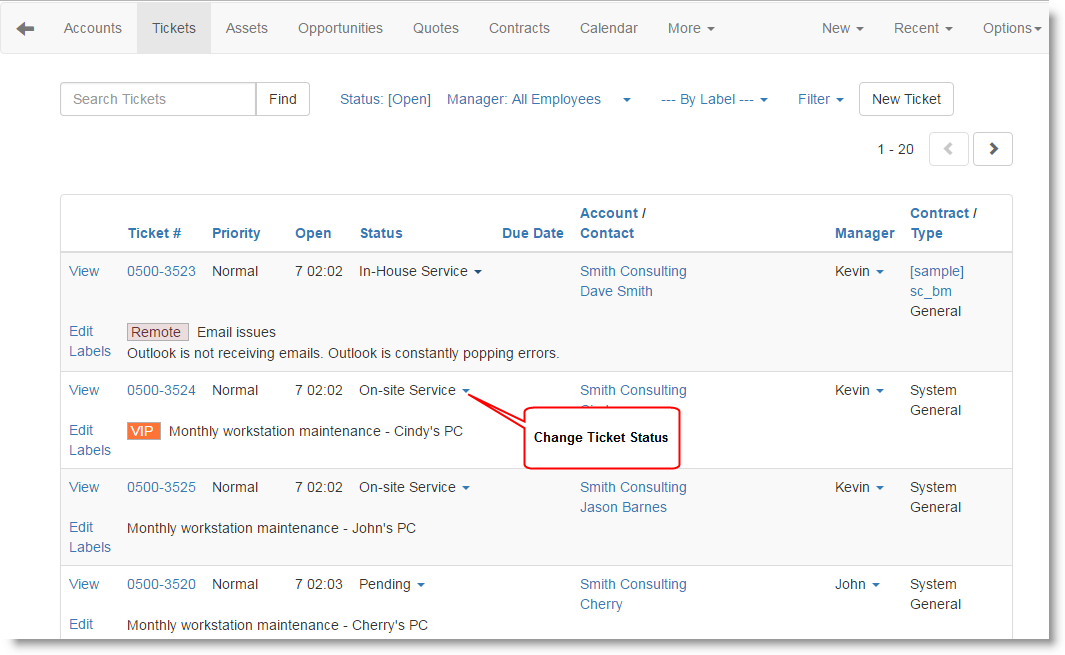The image size is (1065, 655).
Task: Click the Remote label badge
Action: [157, 332]
